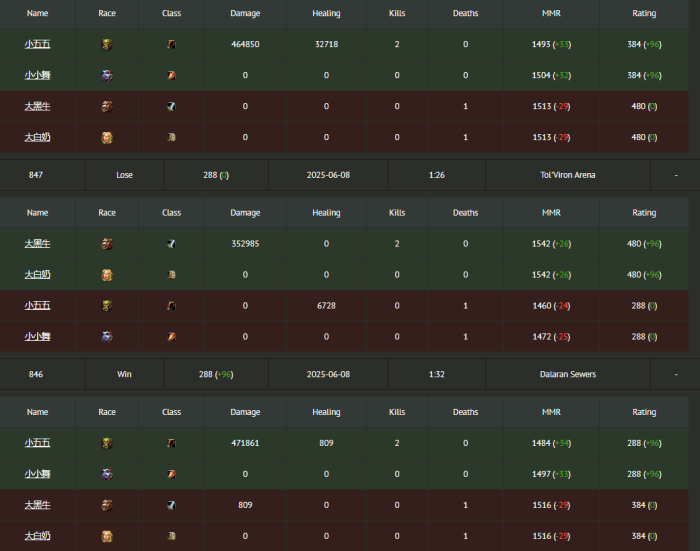The image size is (700, 551).
Task: Click 大白奶's race icon in the top scoreboard
Action: [107, 137]
